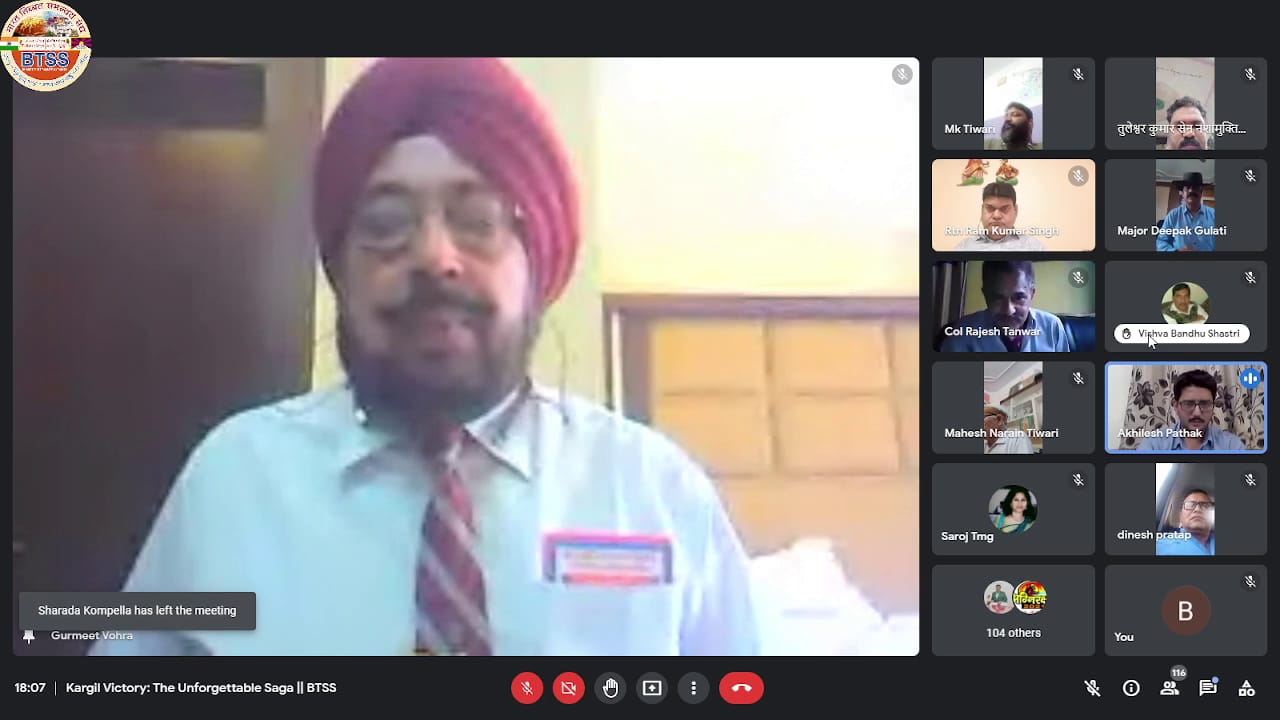Open the 104 others tile
1280x720 pixels.
click(x=1013, y=610)
